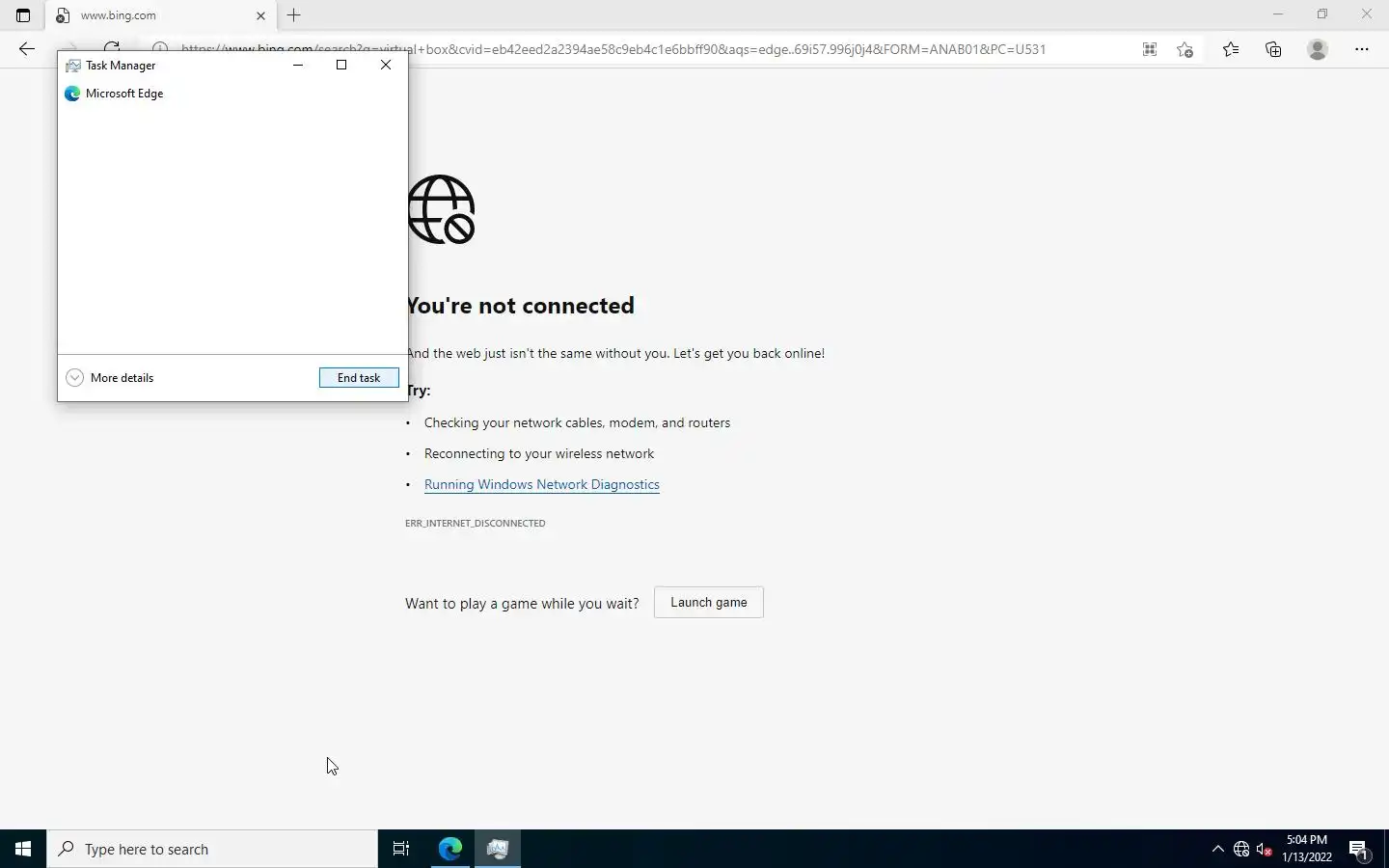Open the notification center icon
The width and height of the screenshot is (1389, 868).
[1359, 849]
